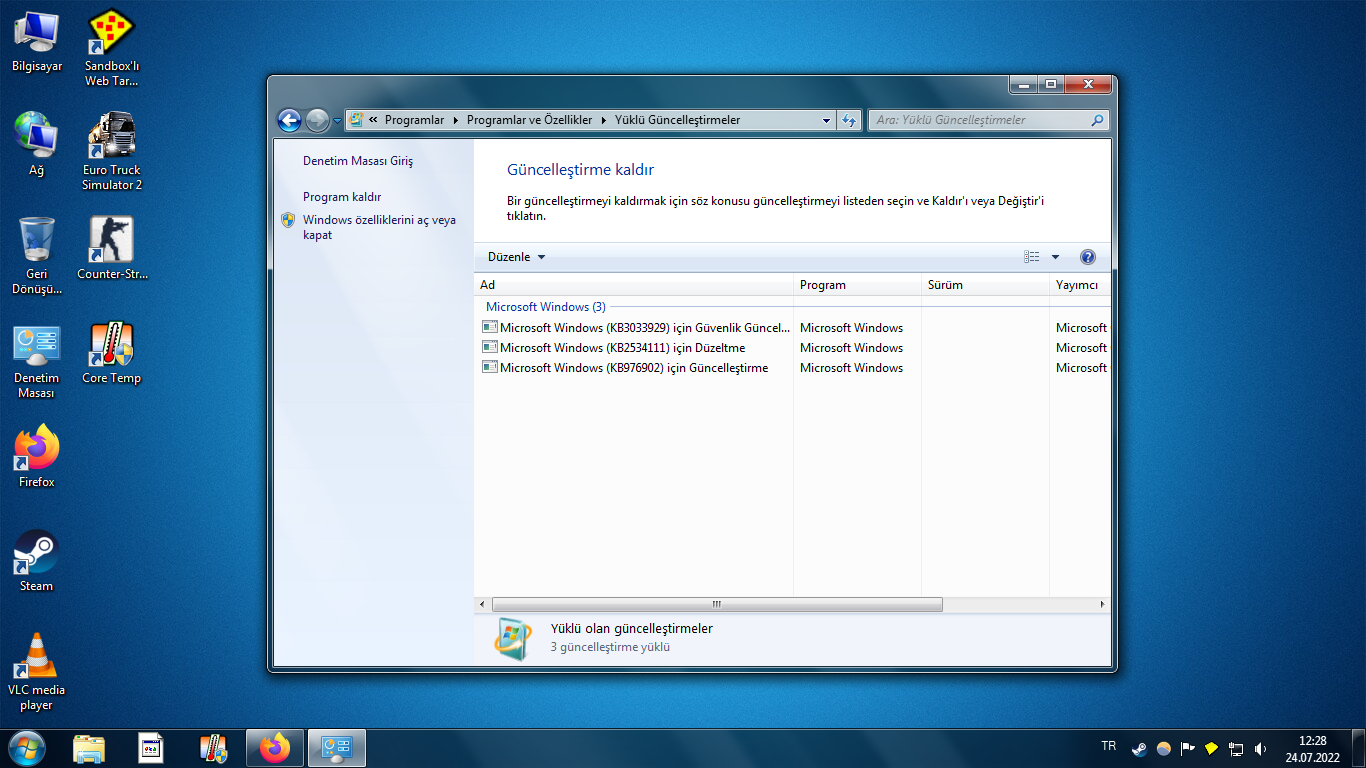Click the Firefox taskbar button
Image resolution: width=1366 pixels, height=768 pixels.
tap(274, 748)
